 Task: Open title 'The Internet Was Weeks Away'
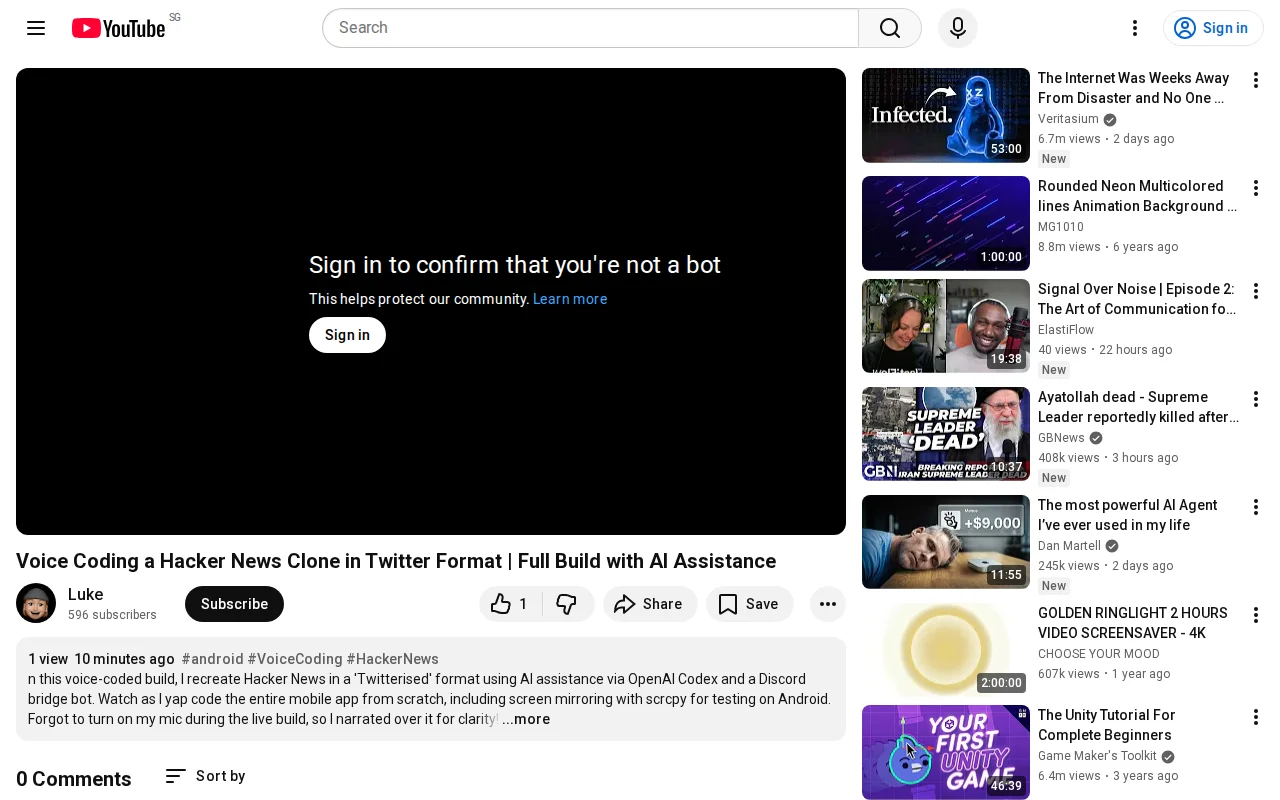click(x=1134, y=88)
